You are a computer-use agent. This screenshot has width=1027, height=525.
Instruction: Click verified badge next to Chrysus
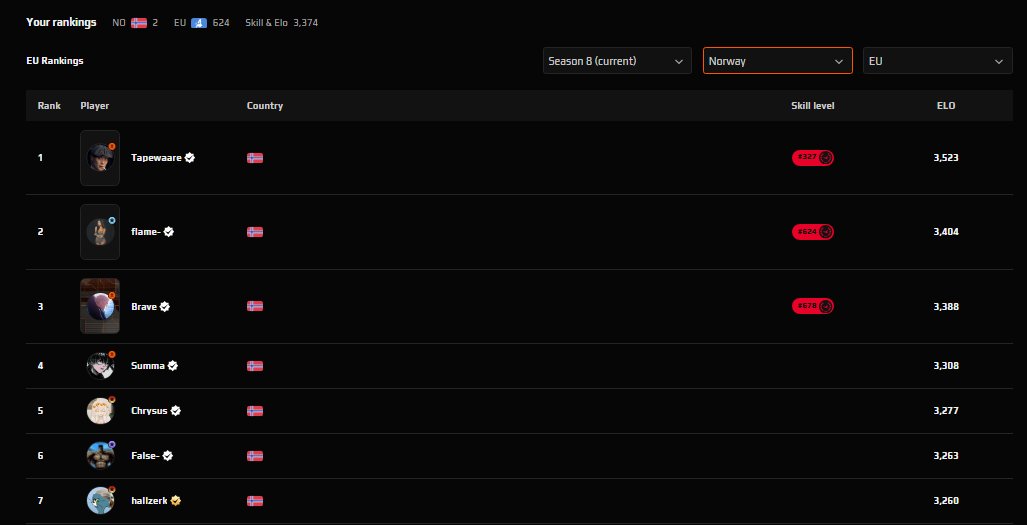point(176,411)
